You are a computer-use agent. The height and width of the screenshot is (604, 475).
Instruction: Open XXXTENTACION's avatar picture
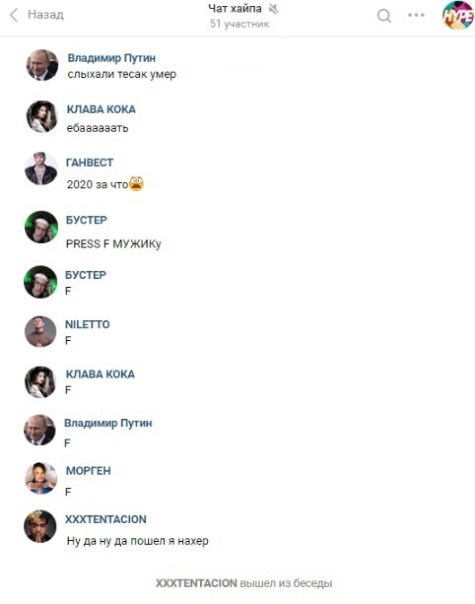[x=40, y=526]
